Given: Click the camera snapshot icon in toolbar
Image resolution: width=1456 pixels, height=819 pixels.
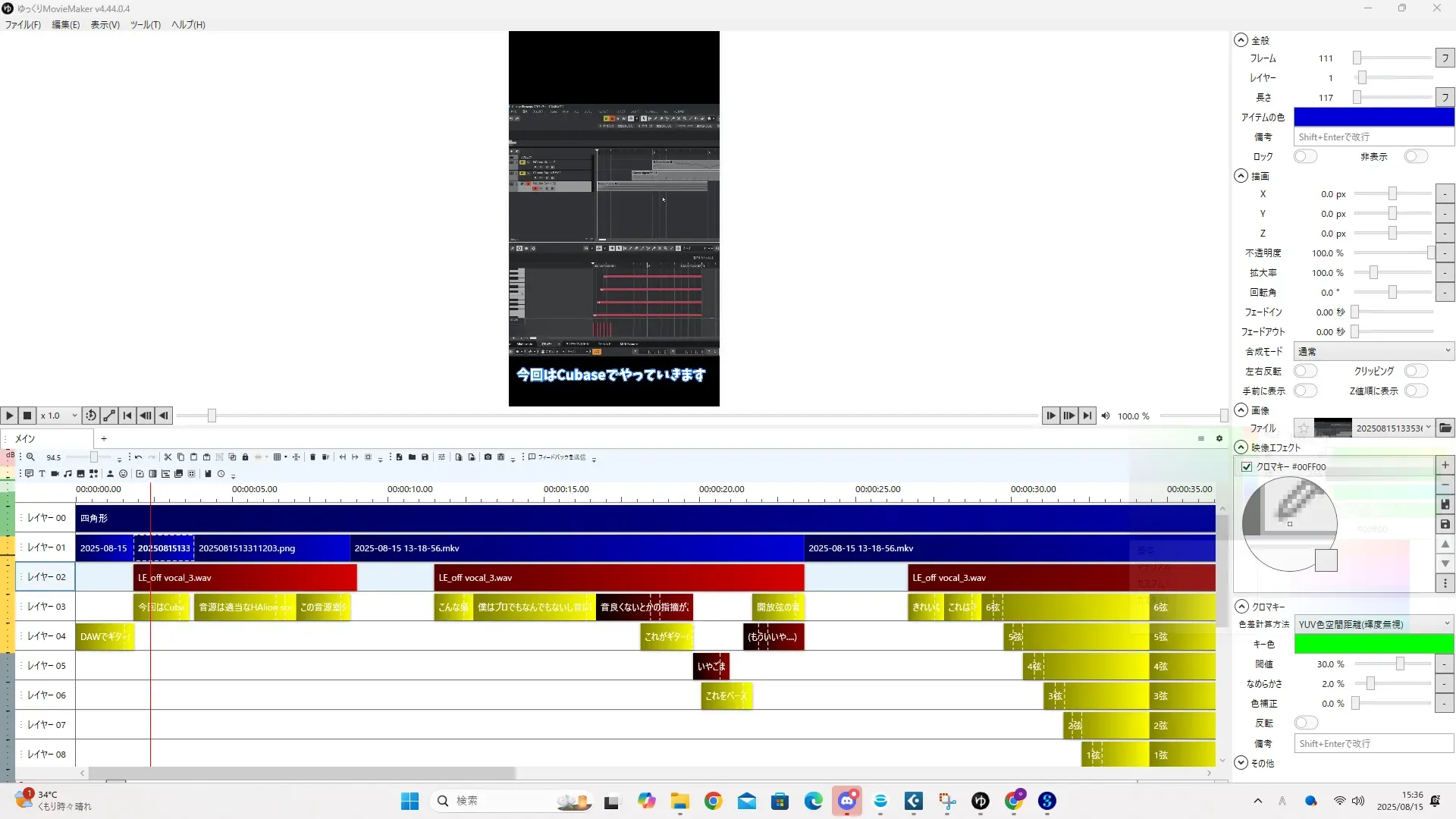Looking at the screenshot, I should click(x=488, y=457).
